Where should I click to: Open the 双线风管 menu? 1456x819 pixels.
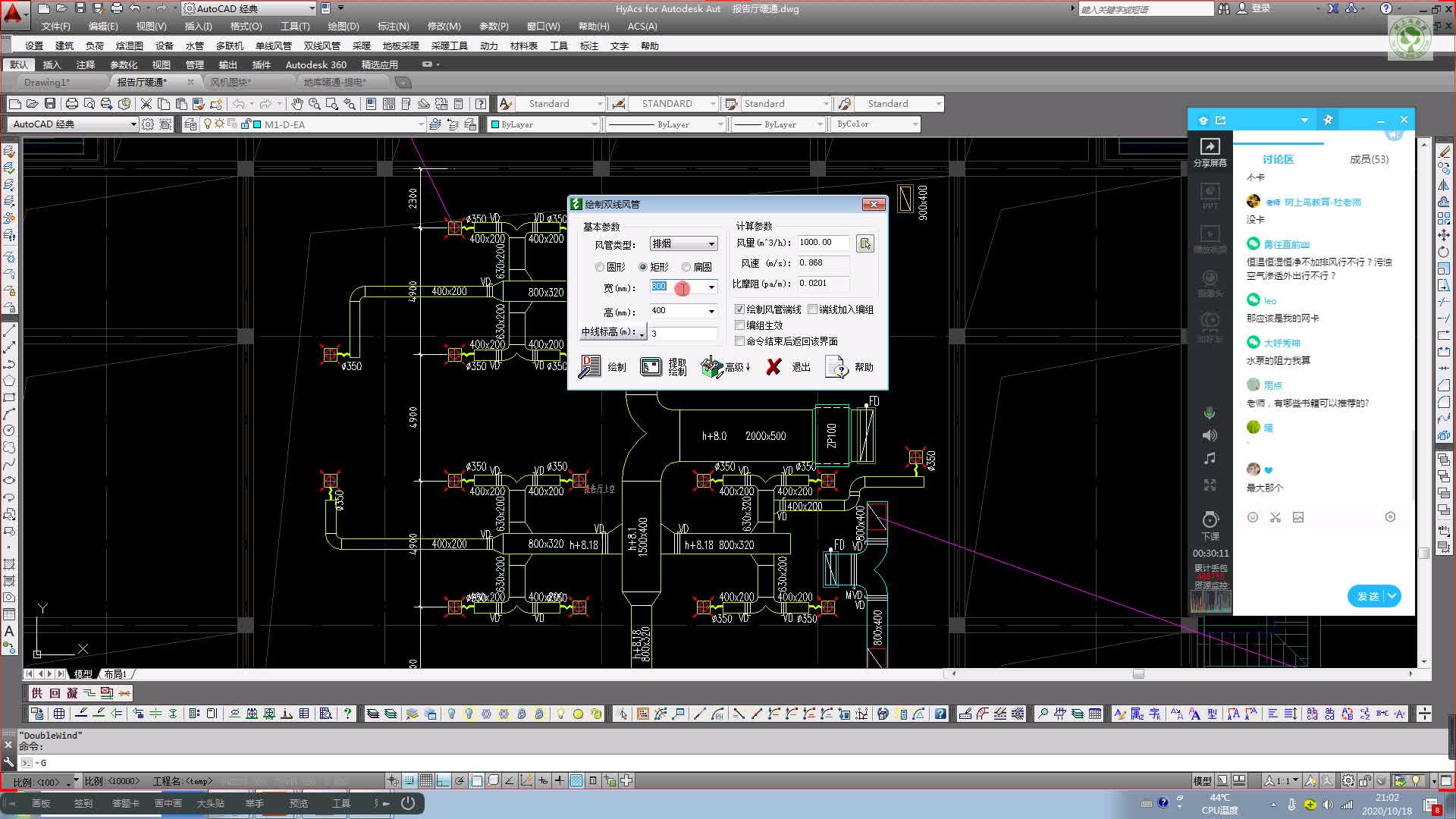point(322,46)
